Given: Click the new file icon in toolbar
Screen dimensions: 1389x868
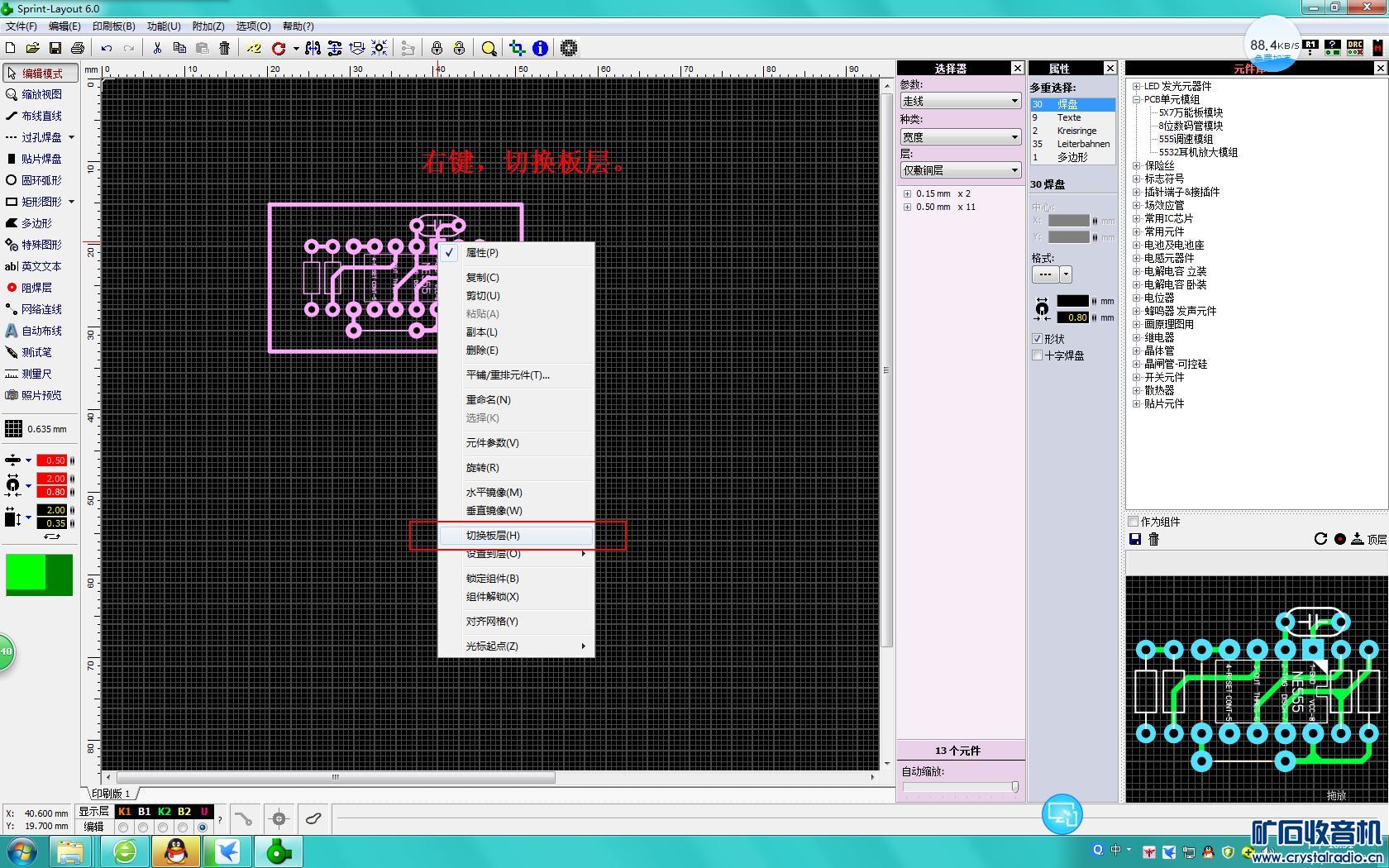Looking at the screenshot, I should pos(11,49).
